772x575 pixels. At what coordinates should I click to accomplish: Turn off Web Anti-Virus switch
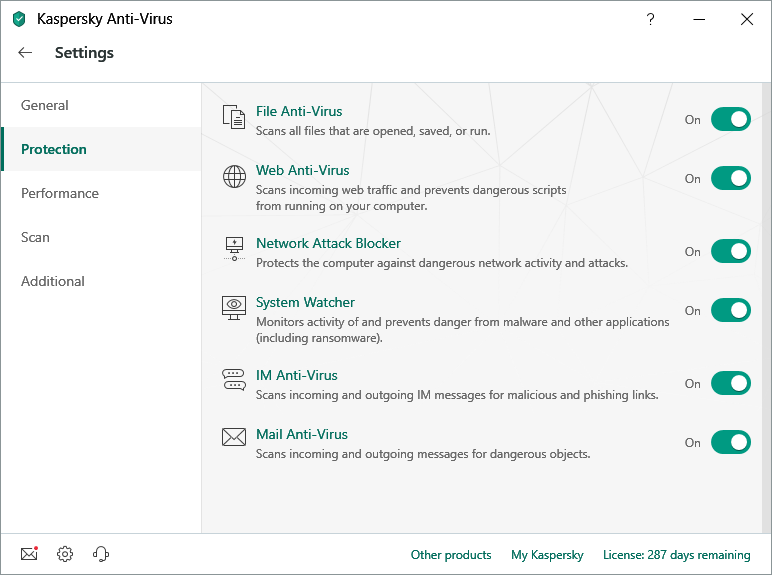tap(730, 179)
